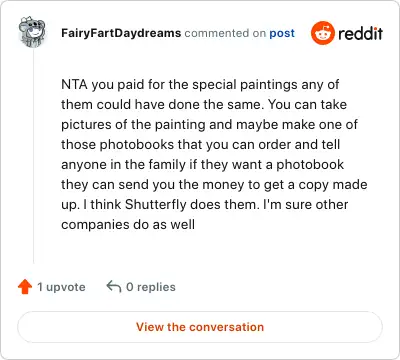The height and width of the screenshot is (360, 400).
Task: Click the word Shutterfly in the comment
Action: 155,204
